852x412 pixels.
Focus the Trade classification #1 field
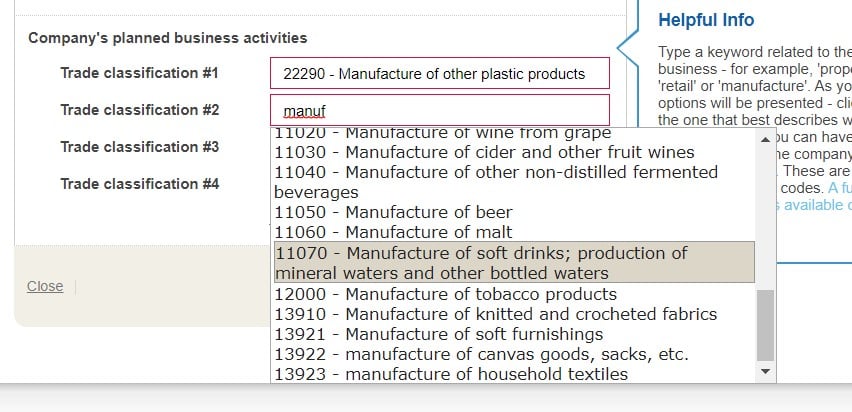pos(439,73)
